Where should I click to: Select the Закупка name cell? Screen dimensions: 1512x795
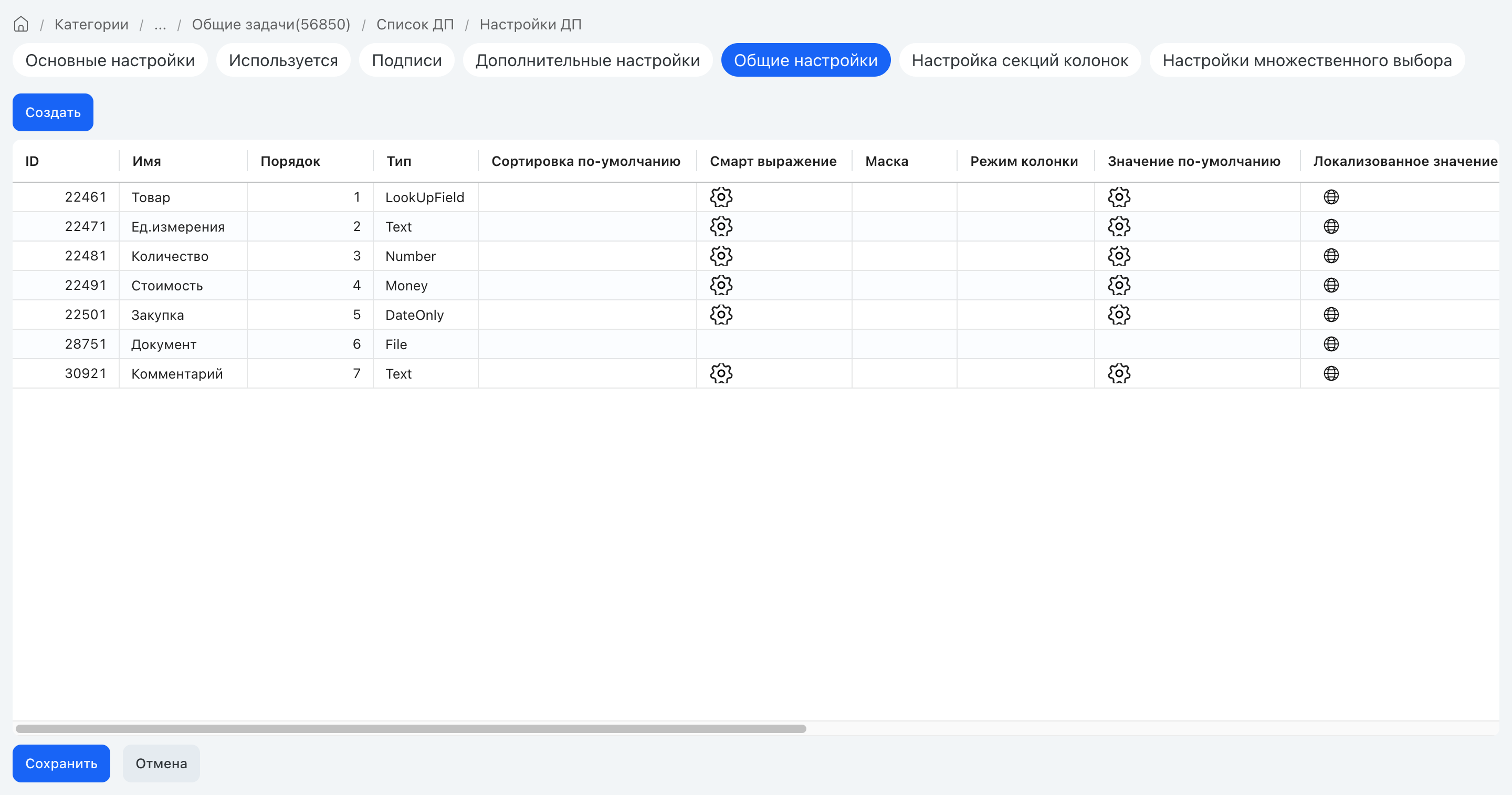coord(183,314)
